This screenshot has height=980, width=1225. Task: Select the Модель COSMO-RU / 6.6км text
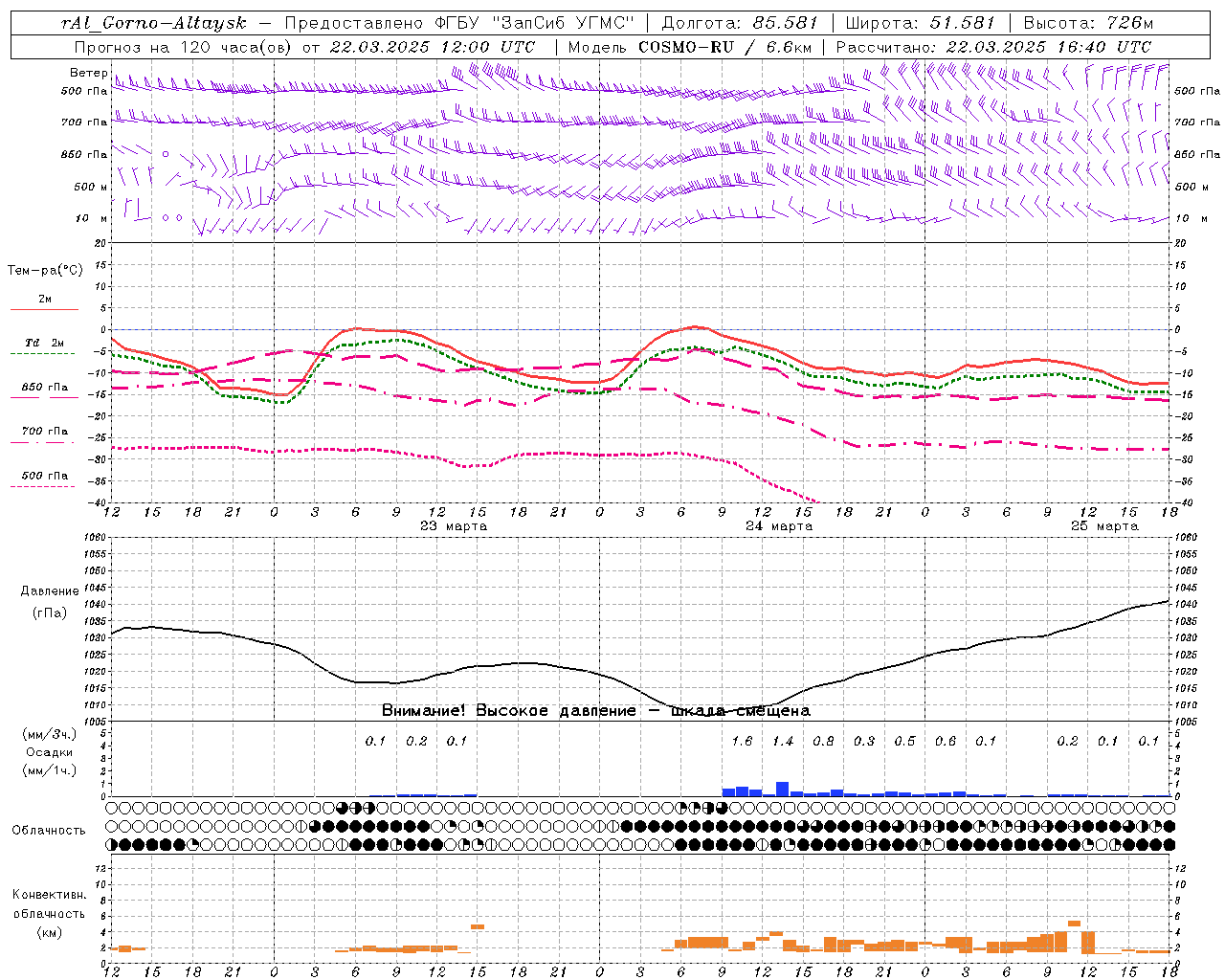coord(689,46)
